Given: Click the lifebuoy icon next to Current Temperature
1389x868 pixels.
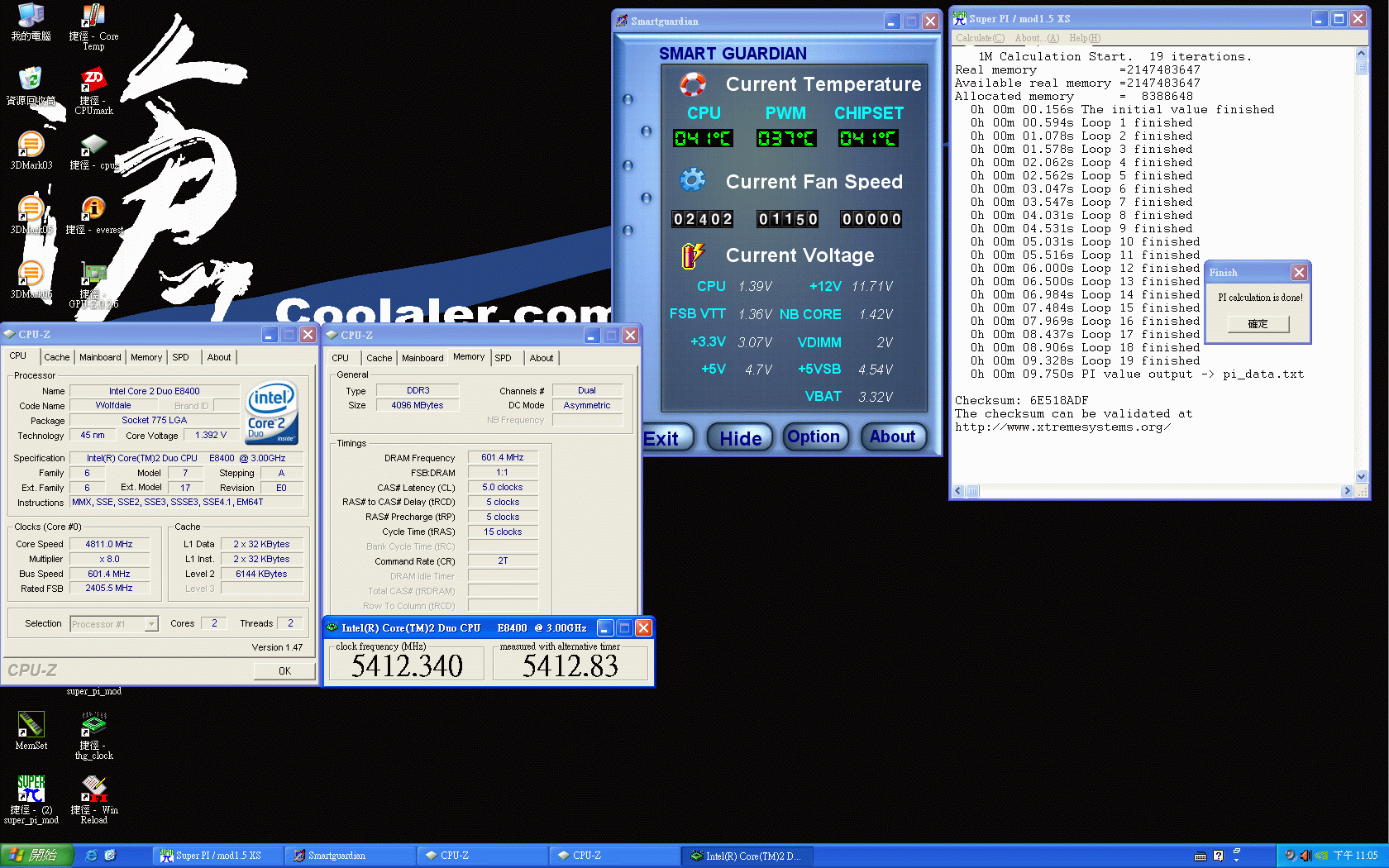Looking at the screenshot, I should (692, 83).
